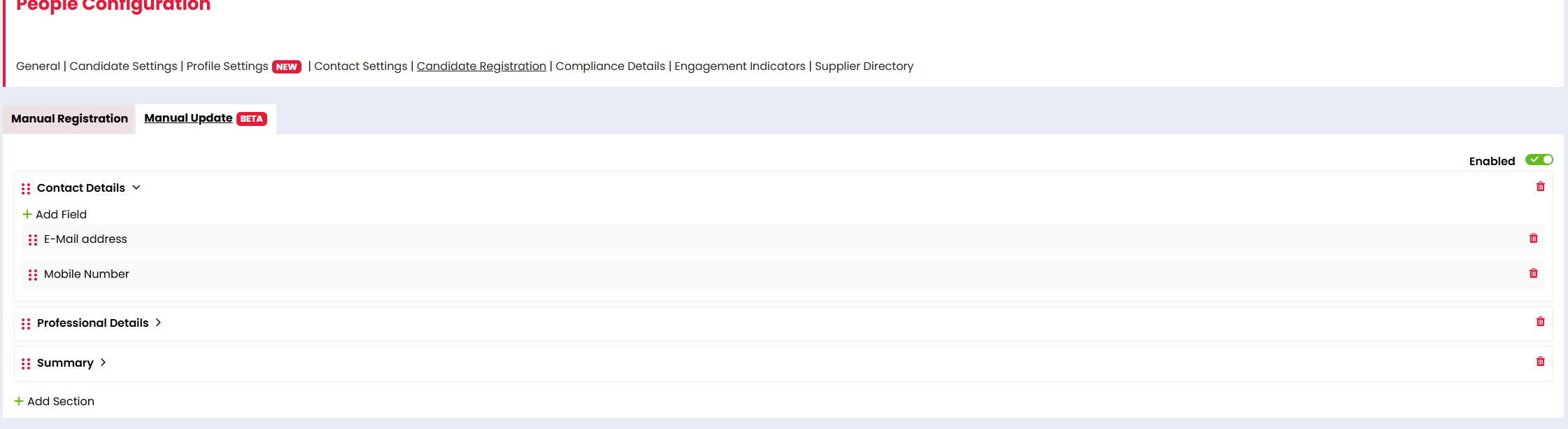Expand the Summary section

[x=104, y=363]
